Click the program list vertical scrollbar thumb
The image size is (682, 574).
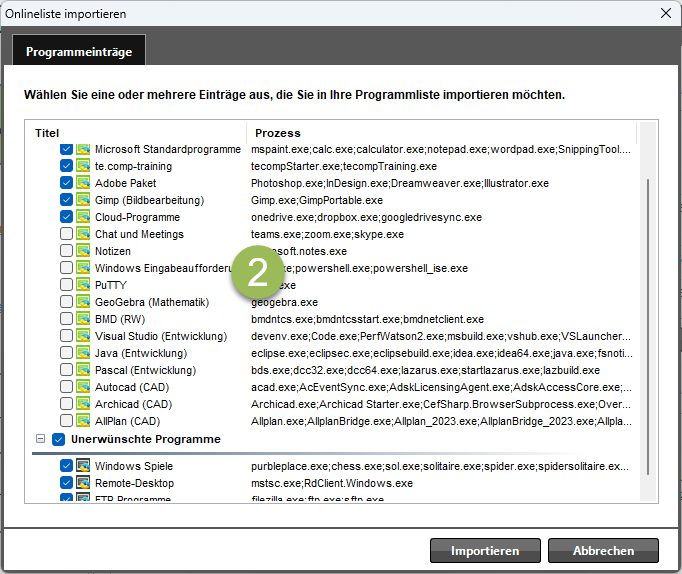[x=648, y=326]
